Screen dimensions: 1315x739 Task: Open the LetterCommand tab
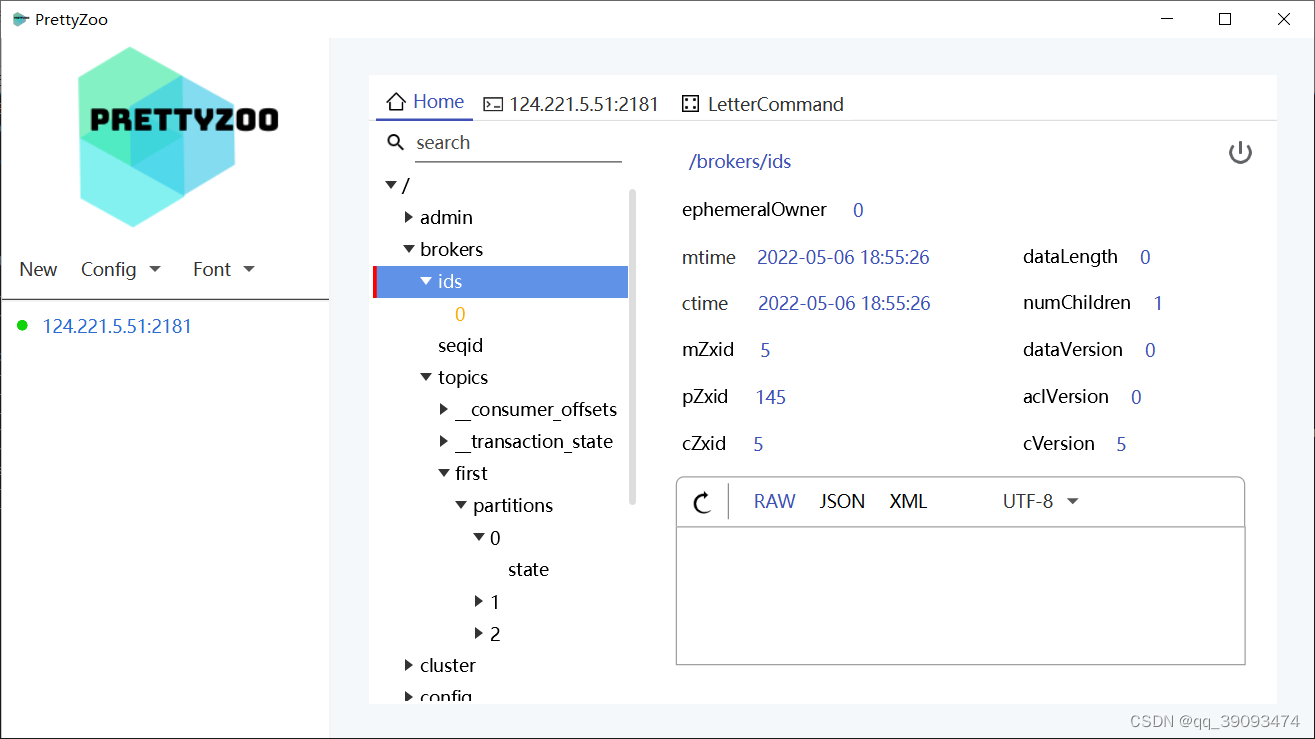[762, 104]
